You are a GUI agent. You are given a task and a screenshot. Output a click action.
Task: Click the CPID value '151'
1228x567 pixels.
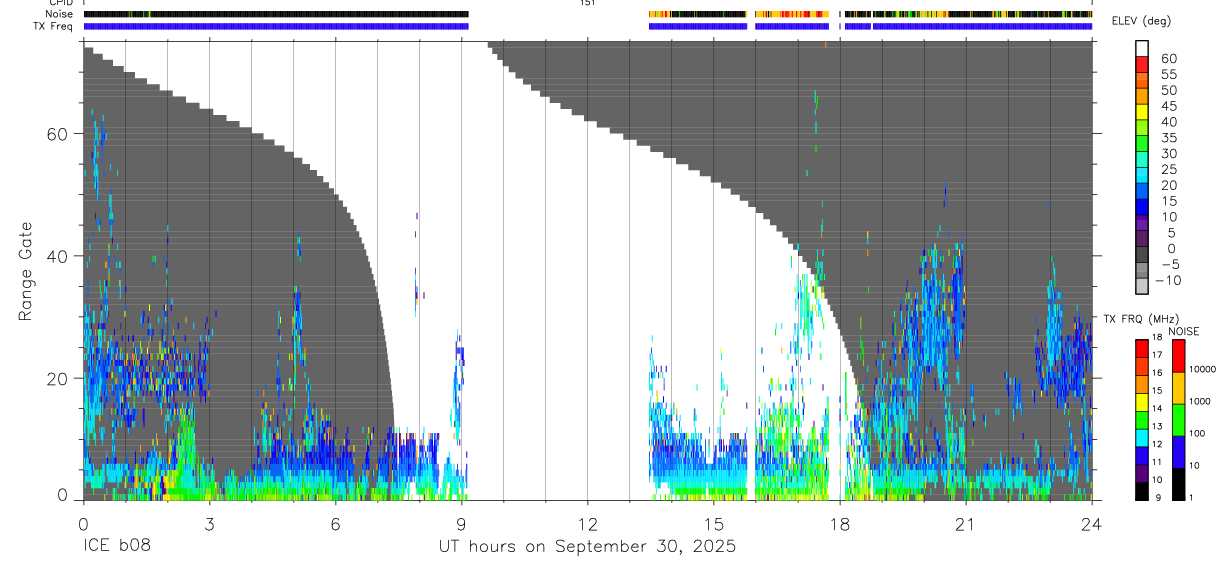click(x=587, y=3)
